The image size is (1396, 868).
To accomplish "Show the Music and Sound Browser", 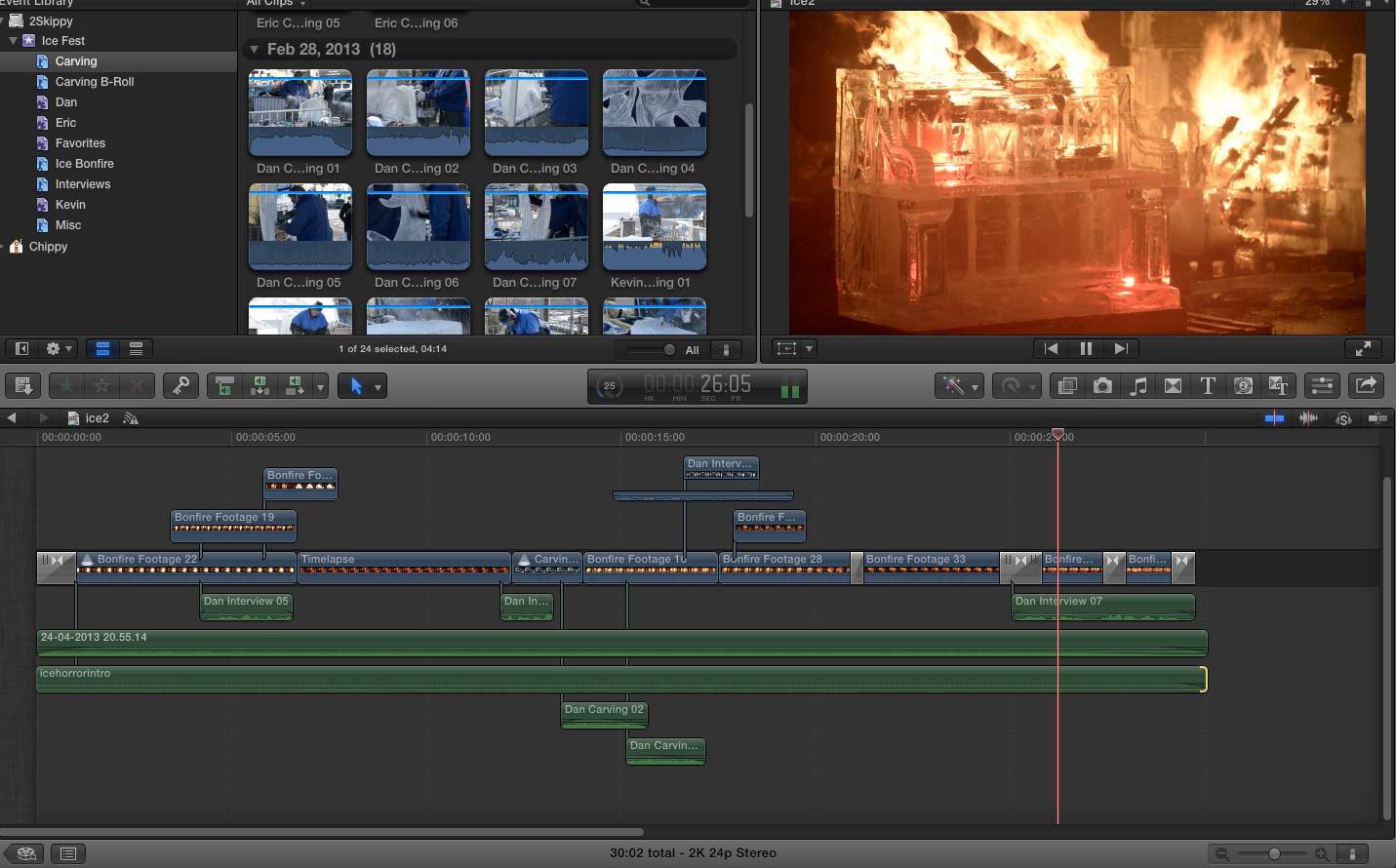I will pos(1137,386).
